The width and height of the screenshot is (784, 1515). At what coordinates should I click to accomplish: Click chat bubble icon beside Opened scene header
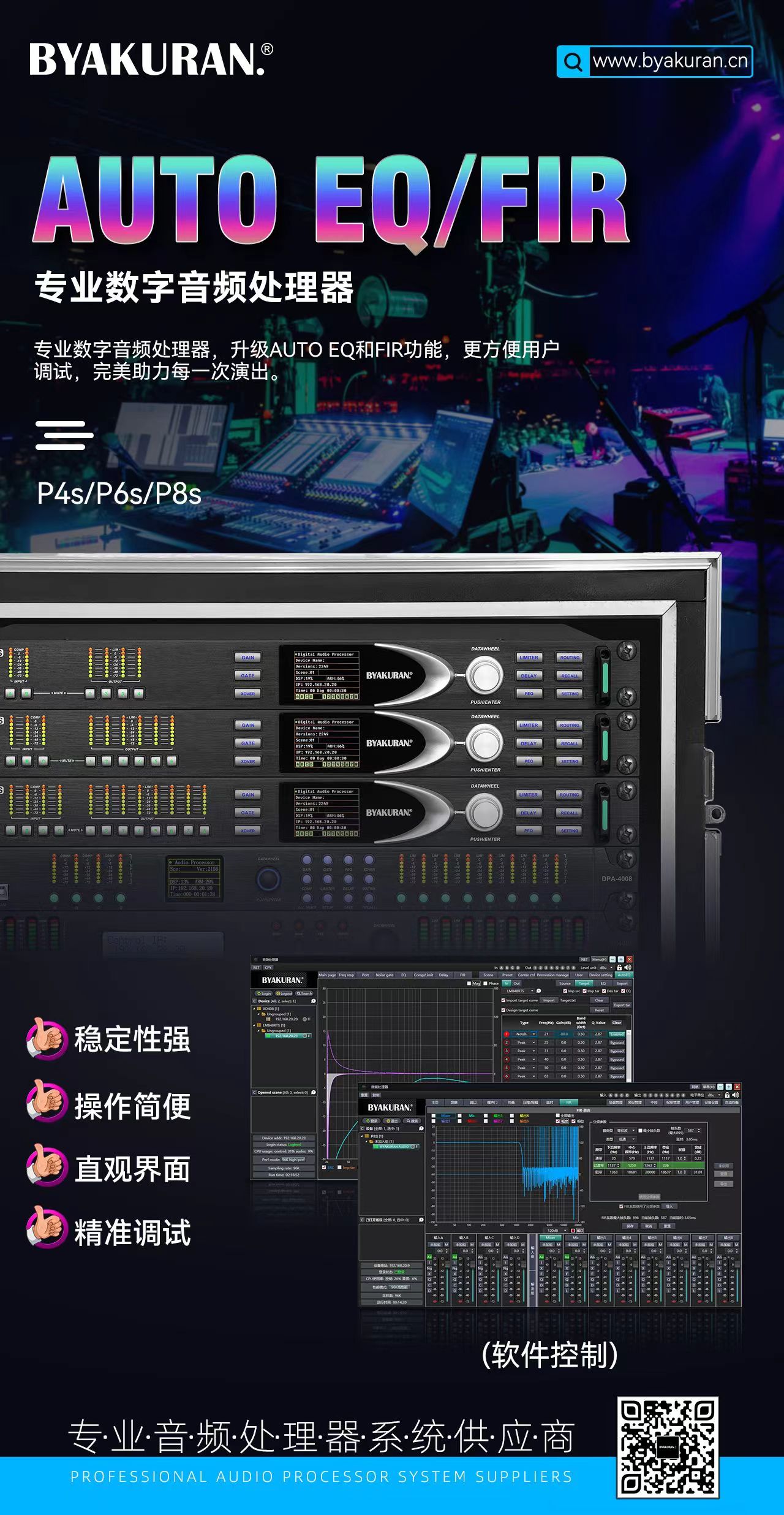click(x=314, y=1092)
